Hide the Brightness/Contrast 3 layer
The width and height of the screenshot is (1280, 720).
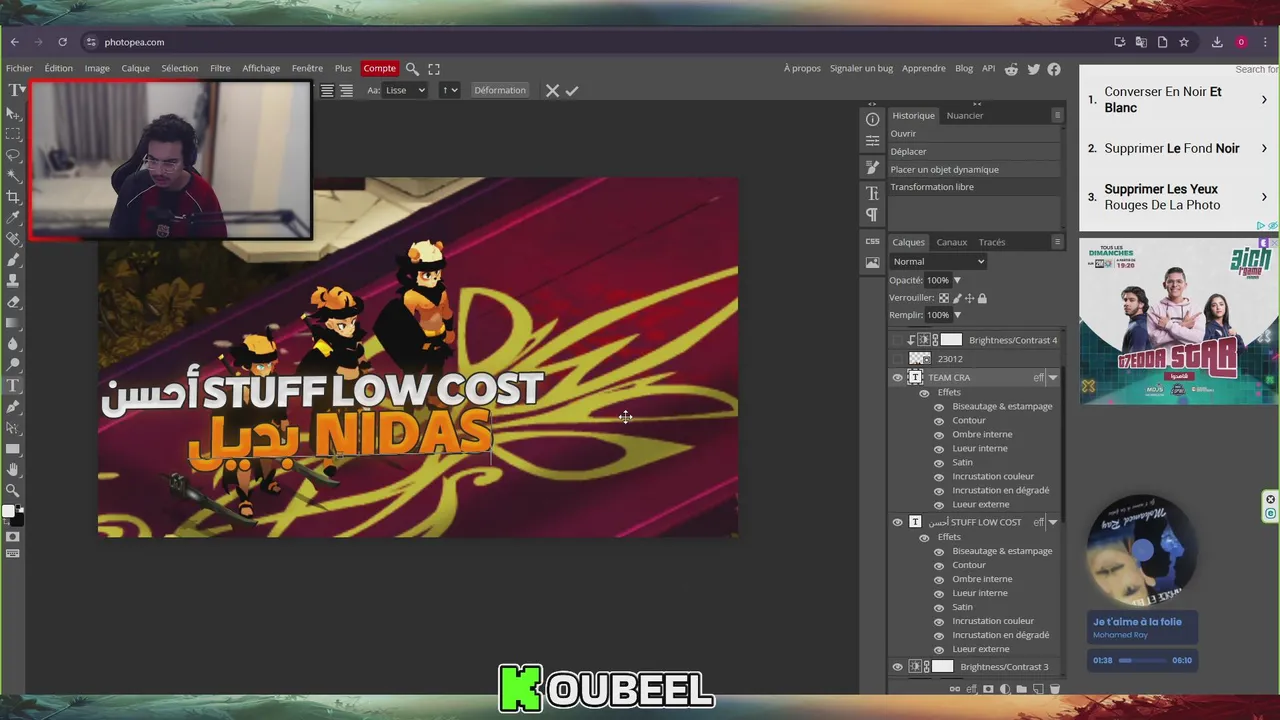click(x=897, y=667)
